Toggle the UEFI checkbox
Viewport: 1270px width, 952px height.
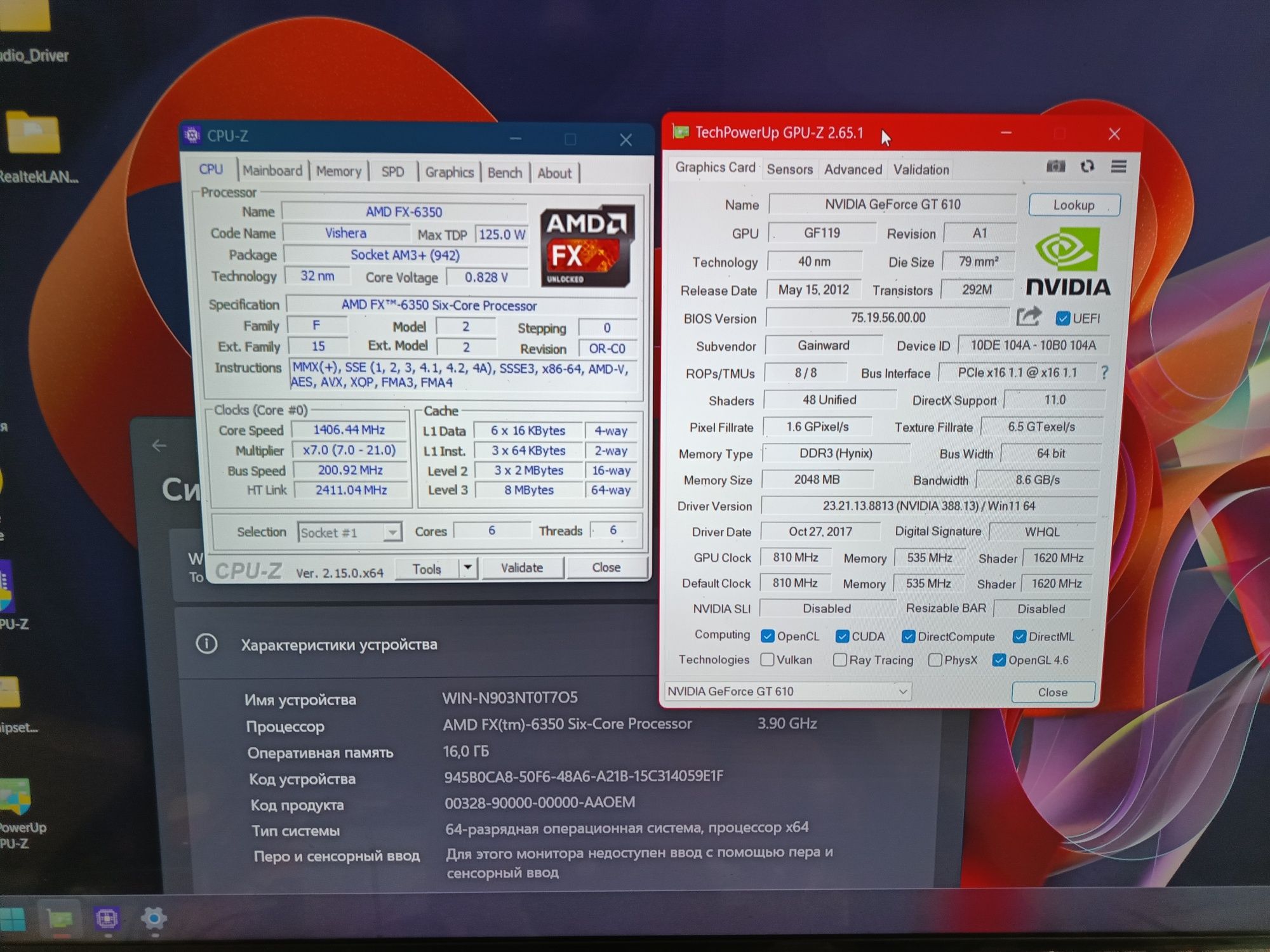tap(1062, 318)
